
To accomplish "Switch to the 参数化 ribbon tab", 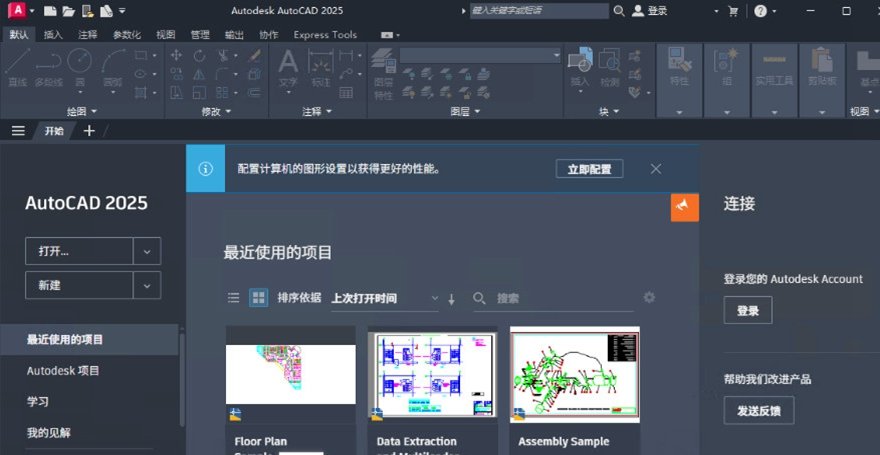I will click(x=127, y=35).
